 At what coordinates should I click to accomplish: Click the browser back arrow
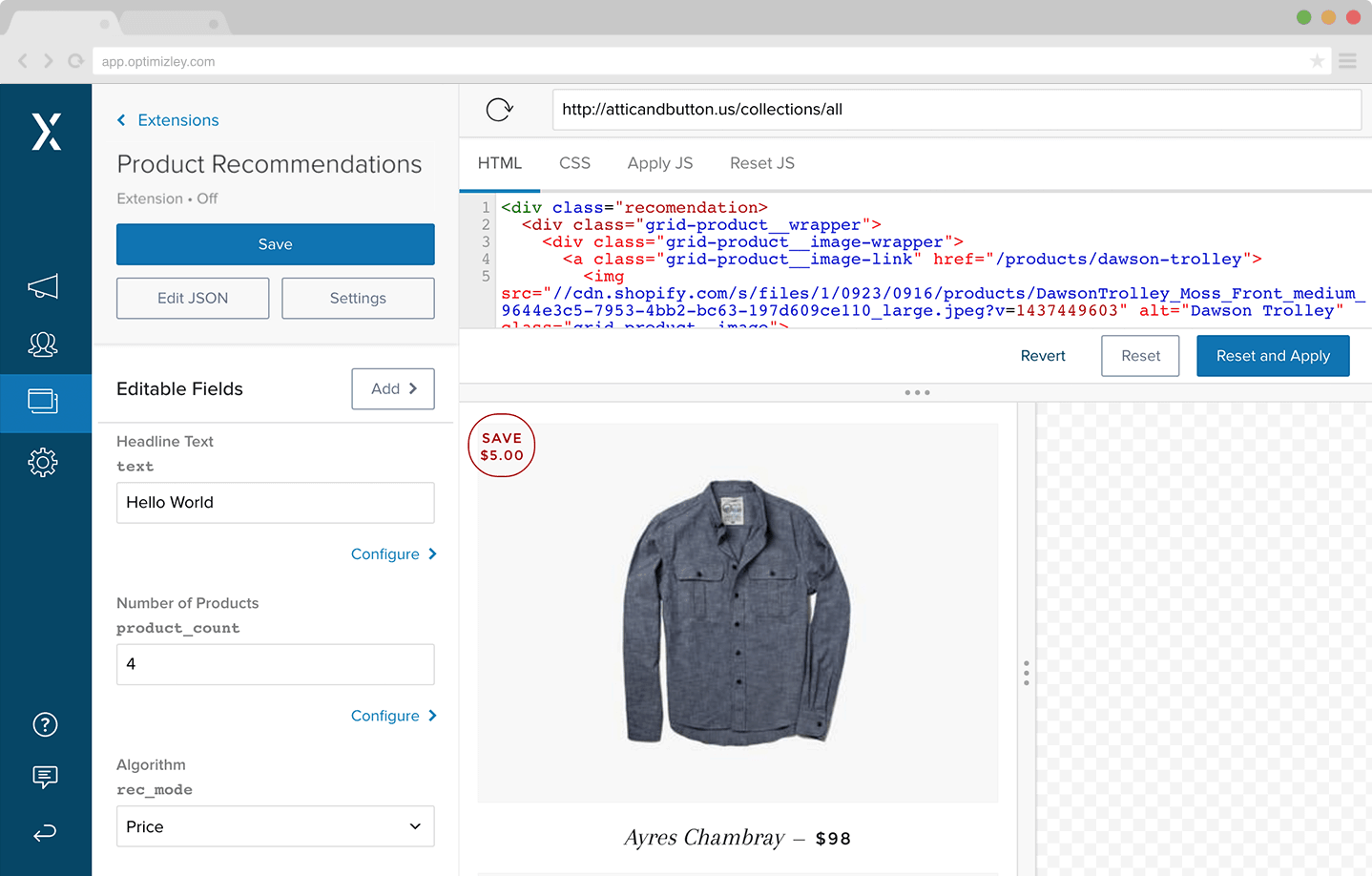tap(23, 61)
